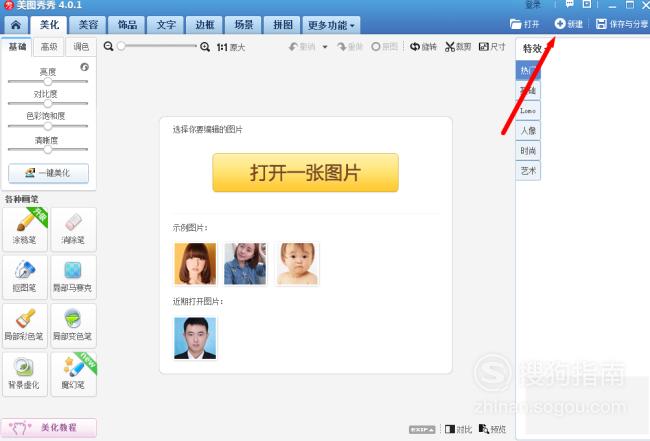Image resolution: width=650 pixels, height=441 pixels.
Task: Select the 背景虚化 background blur tool
Action: pos(25,374)
